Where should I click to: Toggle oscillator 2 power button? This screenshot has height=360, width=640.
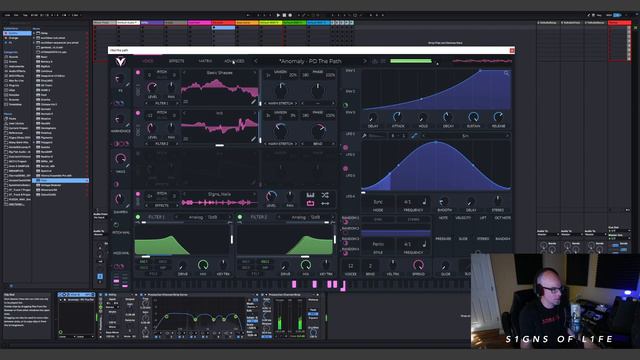(138, 113)
